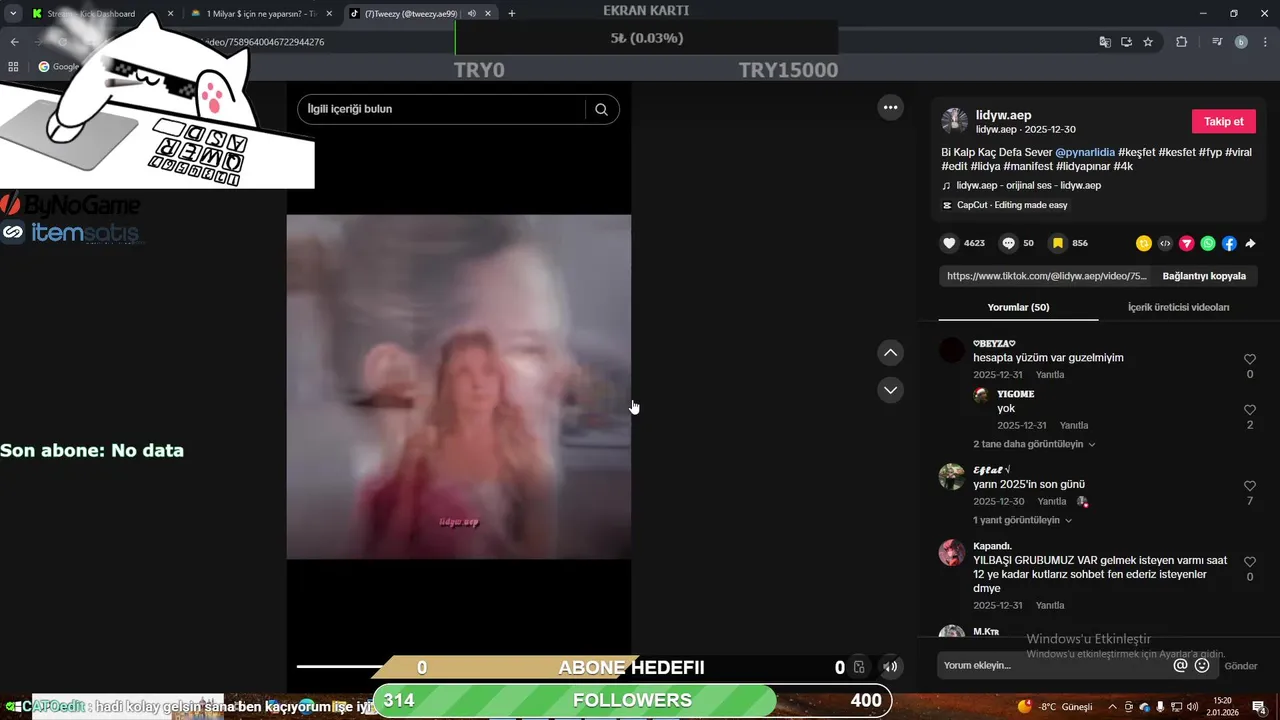Get embed code via the </> icon
This screenshot has height=720, width=1280.
click(x=1165, y=243)
